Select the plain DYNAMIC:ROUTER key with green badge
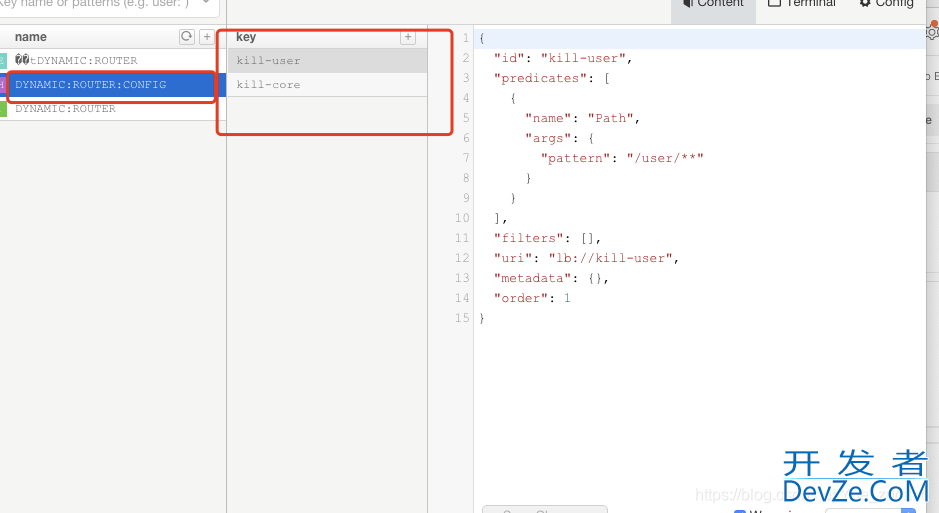 tap(113, 108)
